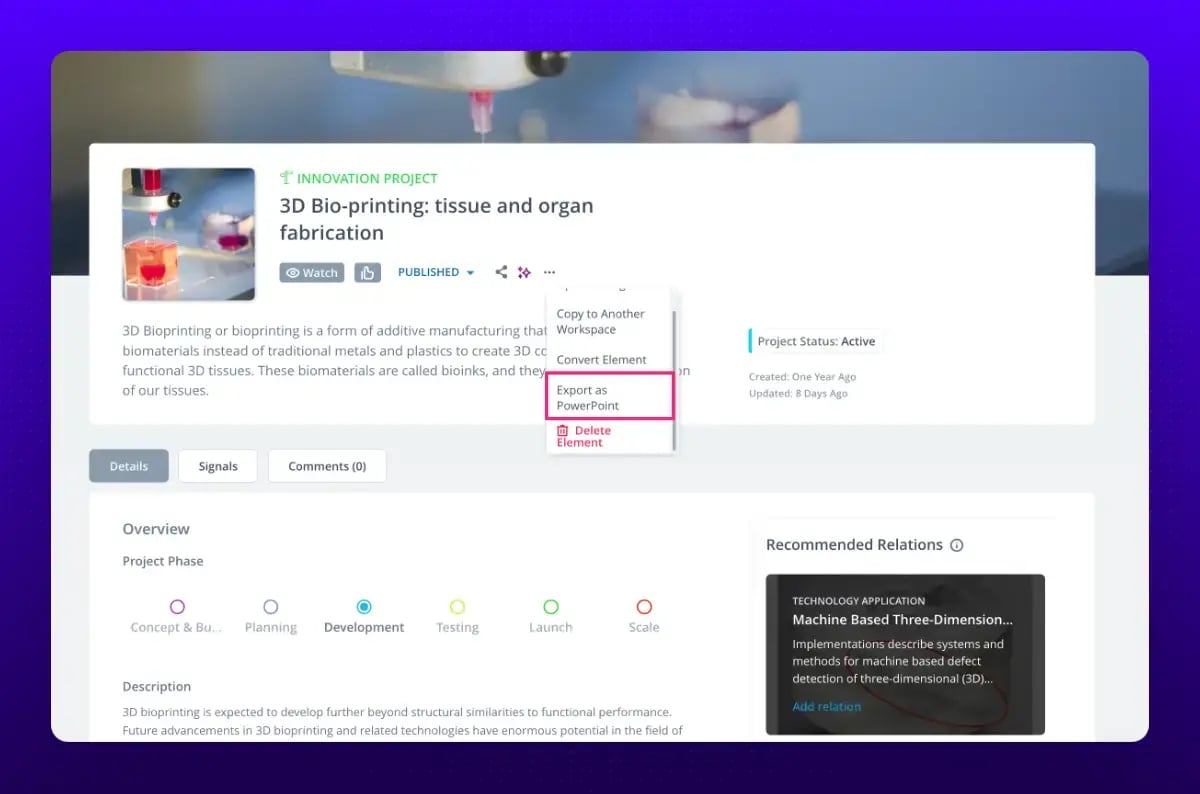Select the Testing phase radio button

tap(457, 607)
